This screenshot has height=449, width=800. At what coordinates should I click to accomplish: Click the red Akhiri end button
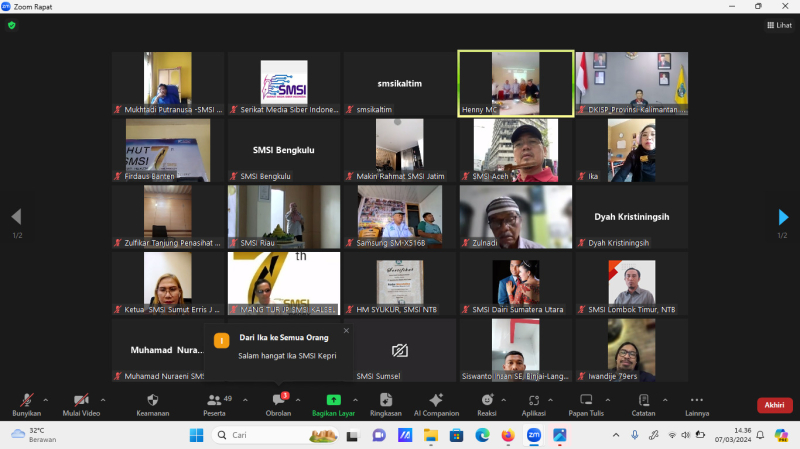tap(774, 405)
